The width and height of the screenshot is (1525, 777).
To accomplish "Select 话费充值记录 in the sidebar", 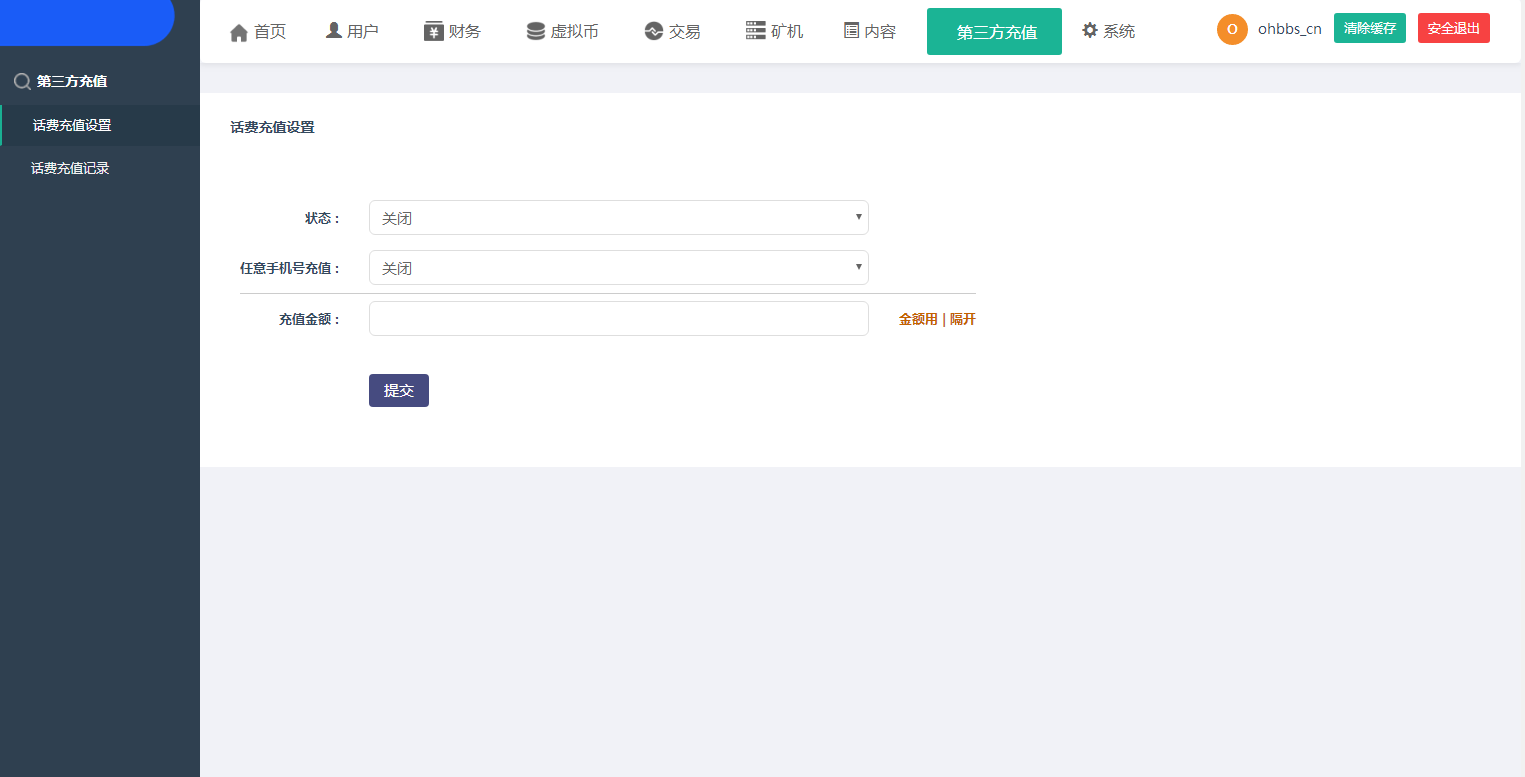I will (70, 168).
